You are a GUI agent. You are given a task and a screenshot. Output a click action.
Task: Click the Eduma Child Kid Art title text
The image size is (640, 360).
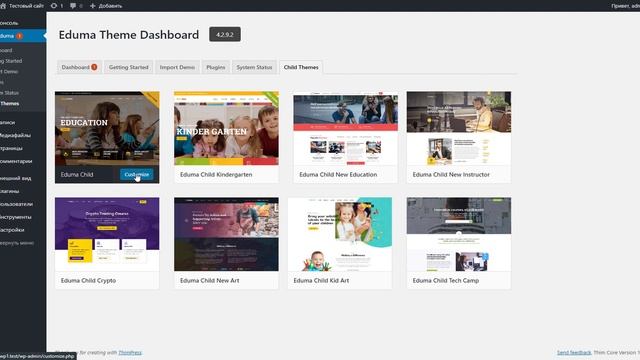pos(321,280)
